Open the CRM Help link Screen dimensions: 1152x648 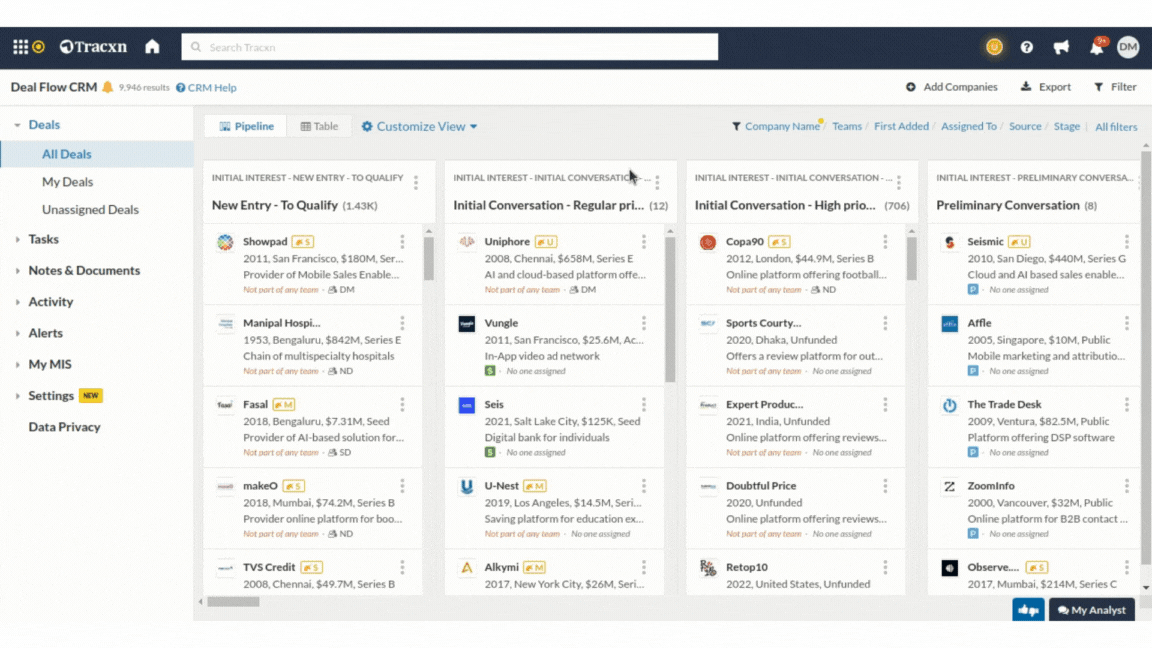click(207, 88)
